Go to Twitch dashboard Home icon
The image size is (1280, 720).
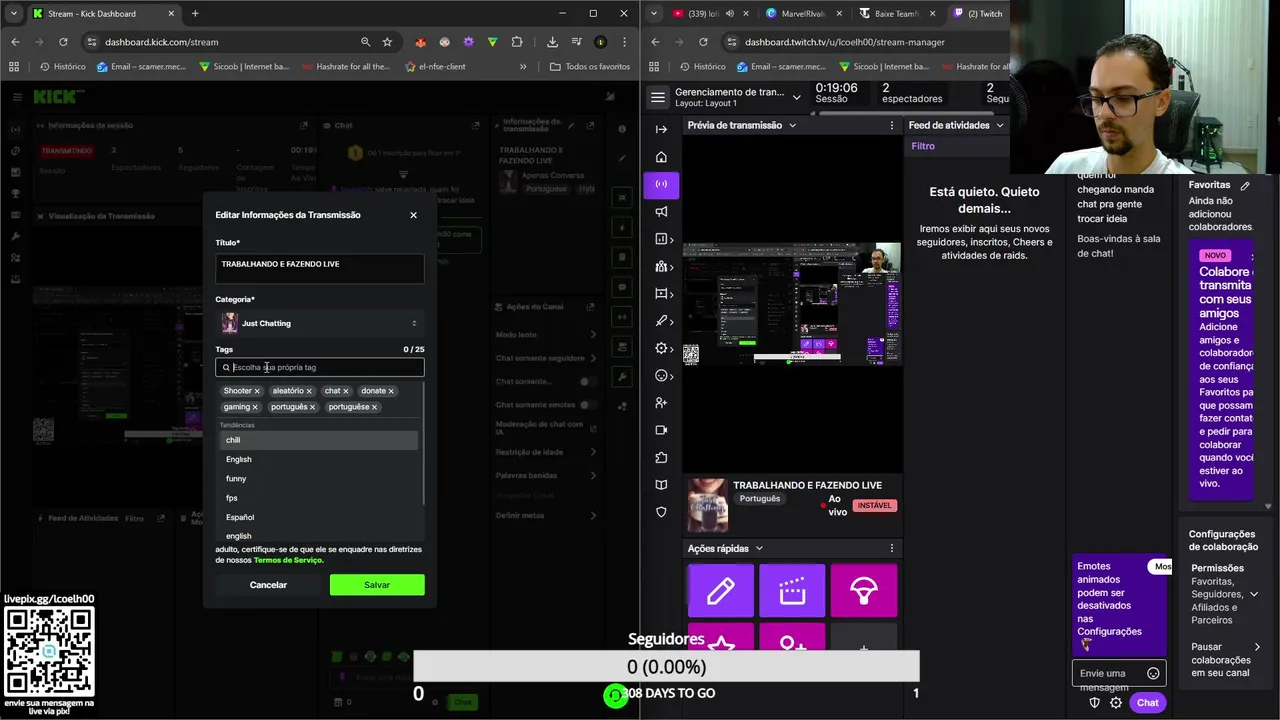tap(661, 157)
